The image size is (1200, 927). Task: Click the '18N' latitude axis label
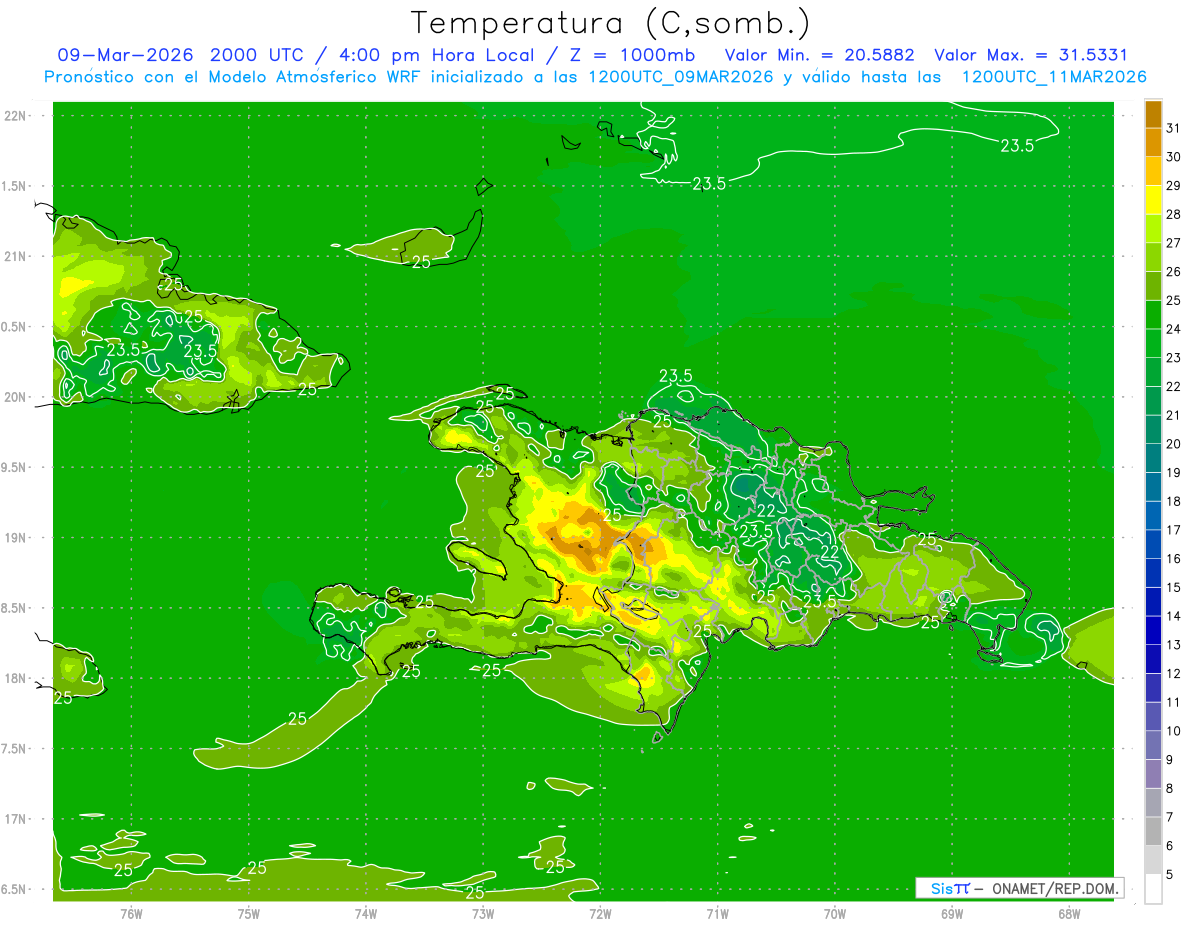14,678
